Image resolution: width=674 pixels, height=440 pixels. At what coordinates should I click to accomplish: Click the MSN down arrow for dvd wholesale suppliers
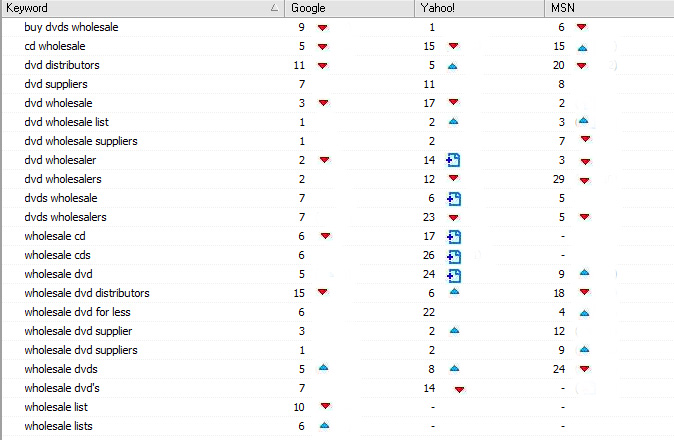coord(585,139)
